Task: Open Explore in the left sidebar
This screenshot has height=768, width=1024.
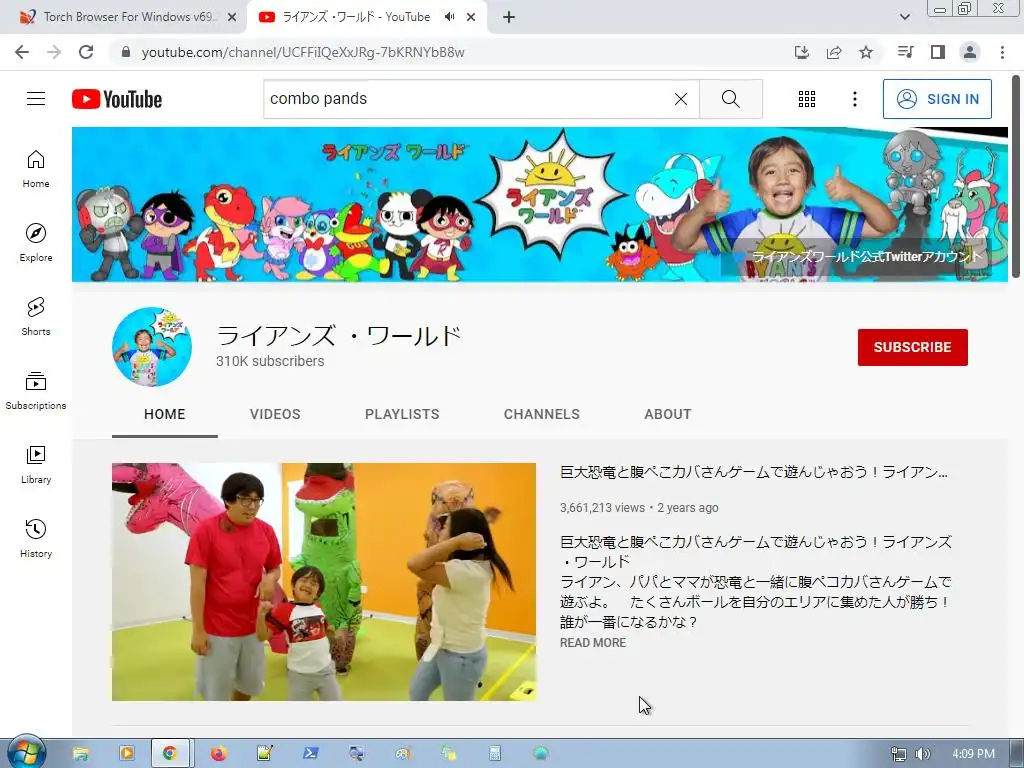Action: [36, 243]
